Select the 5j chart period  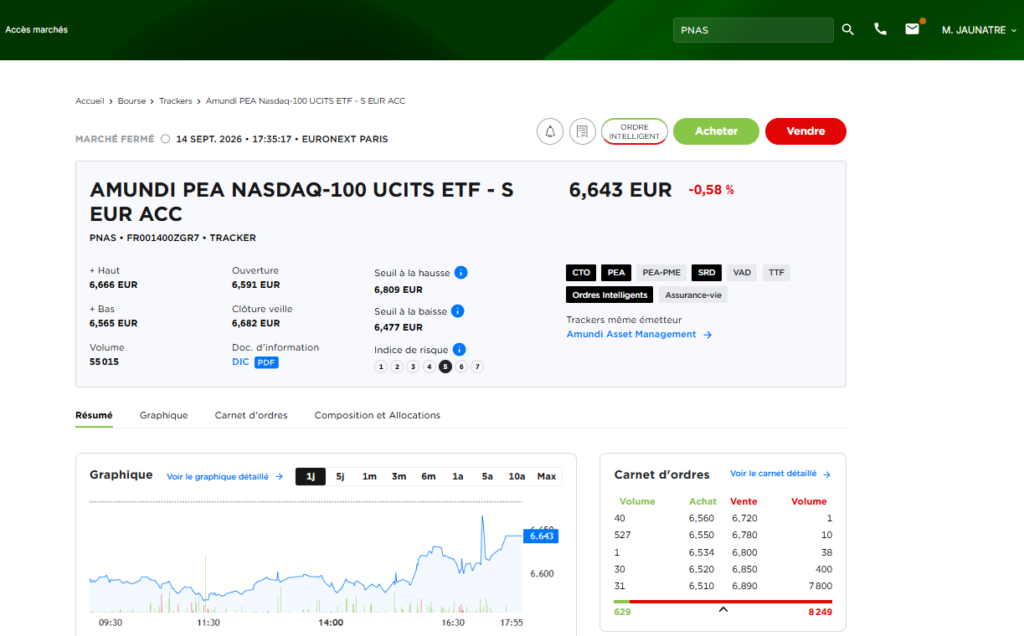(340, 477)
